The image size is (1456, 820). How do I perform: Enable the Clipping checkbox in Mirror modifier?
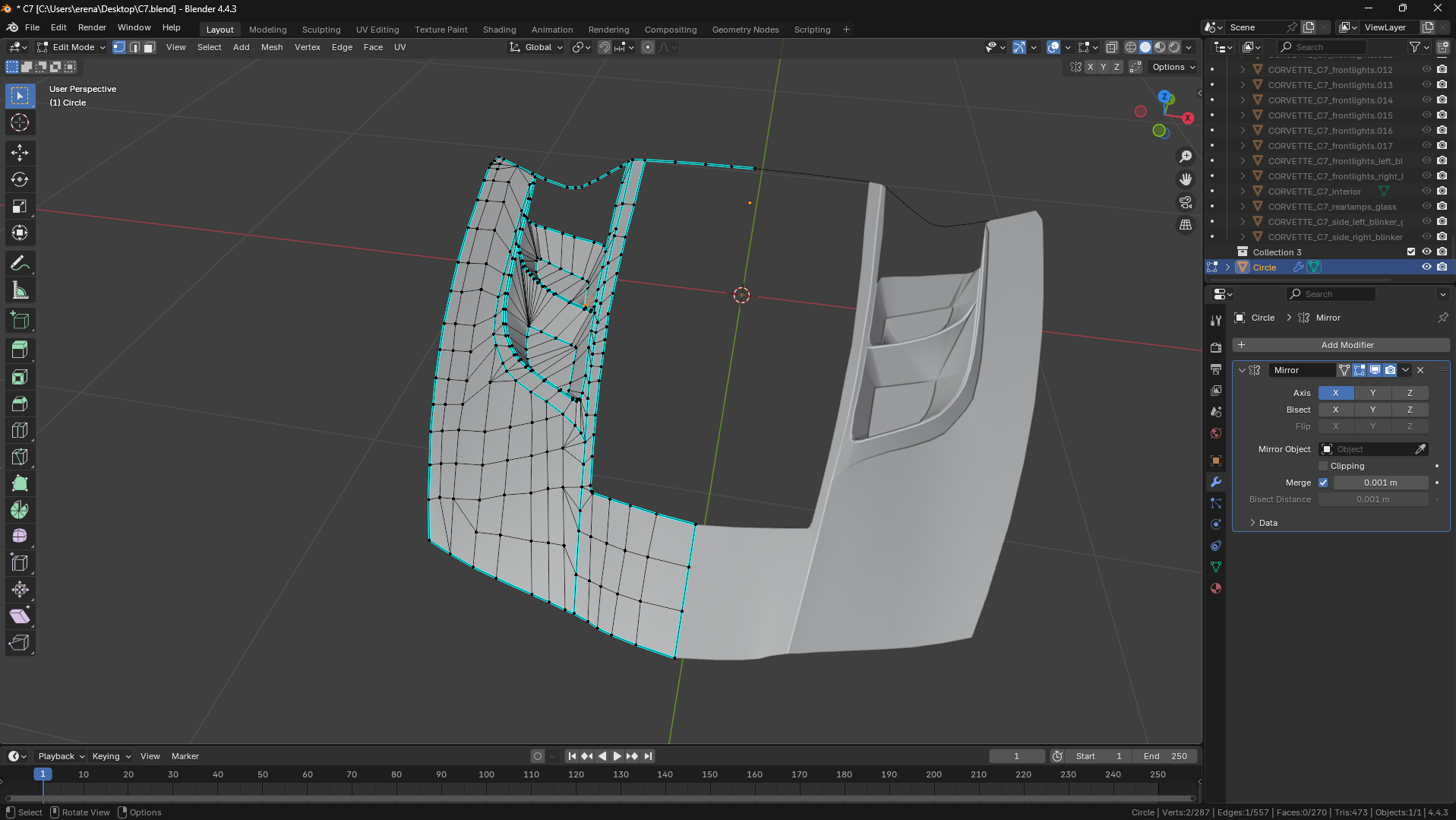point(1323,466)
